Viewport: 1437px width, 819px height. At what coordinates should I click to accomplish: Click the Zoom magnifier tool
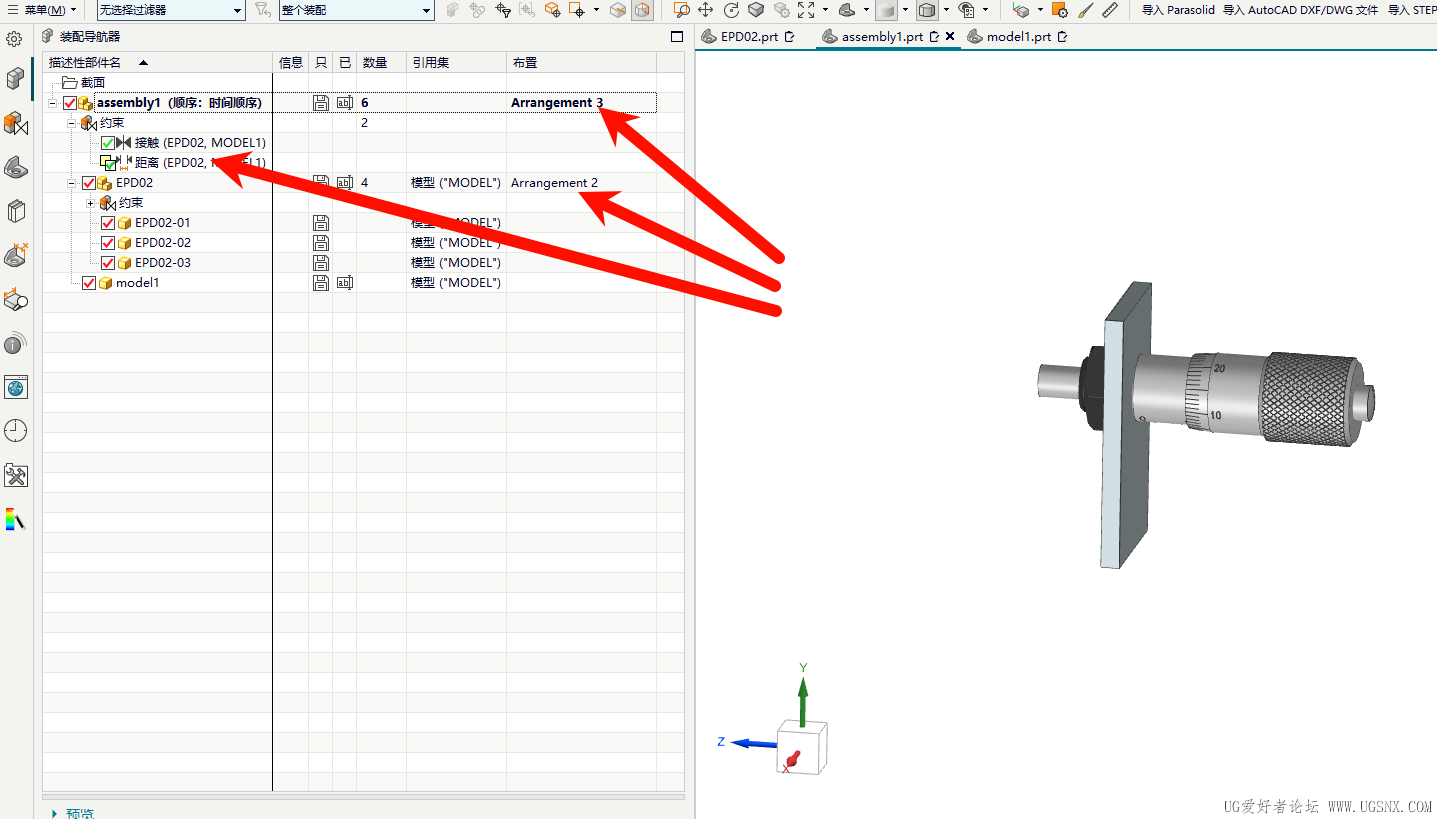681,10
